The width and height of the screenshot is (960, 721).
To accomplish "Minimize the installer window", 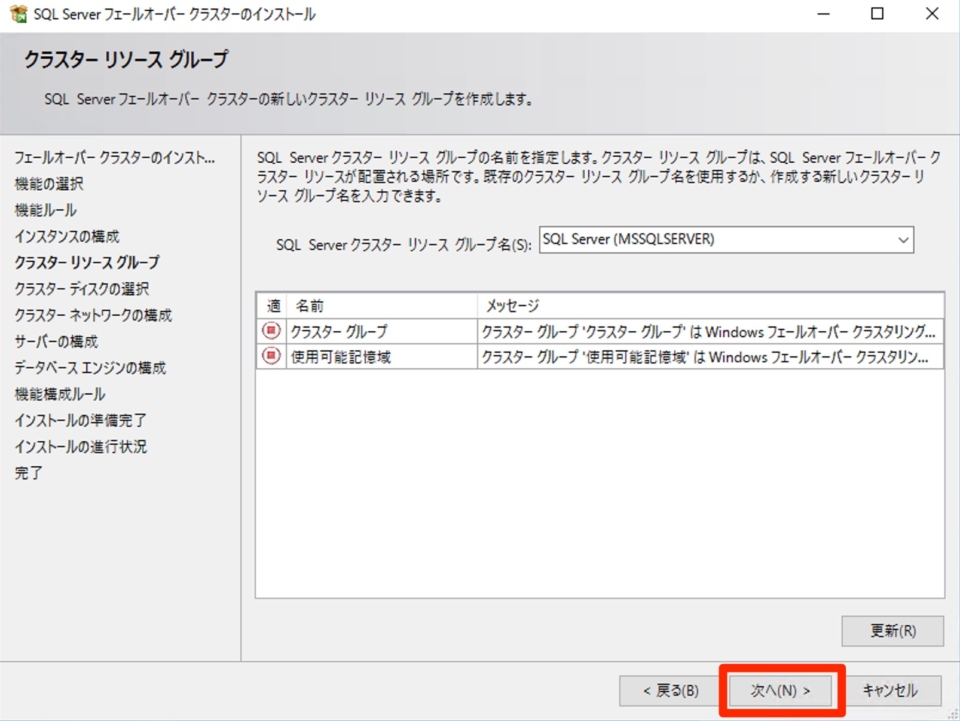I will (824, 13).
